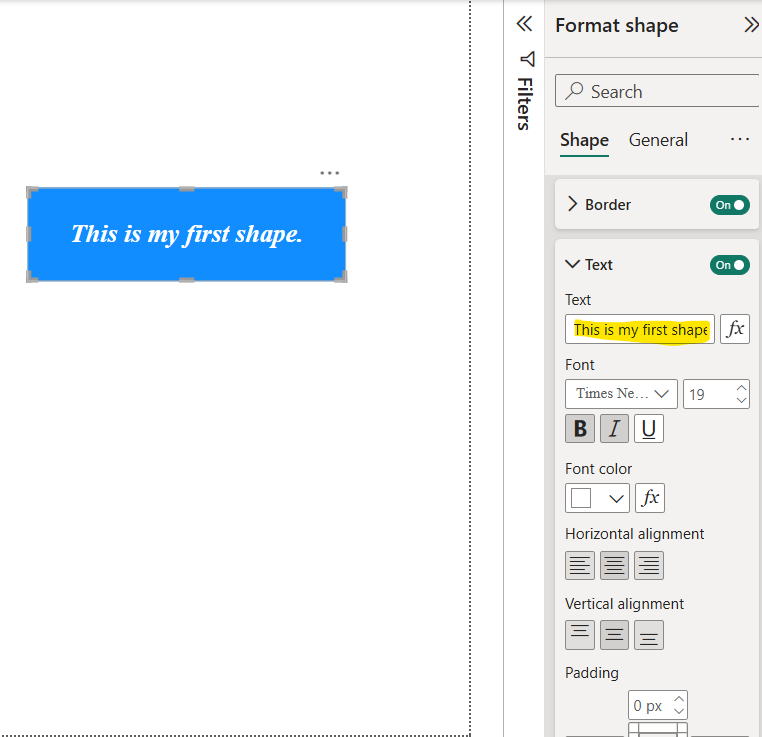
Task: Toggle Italic text formatting
Action: point(614,429)
